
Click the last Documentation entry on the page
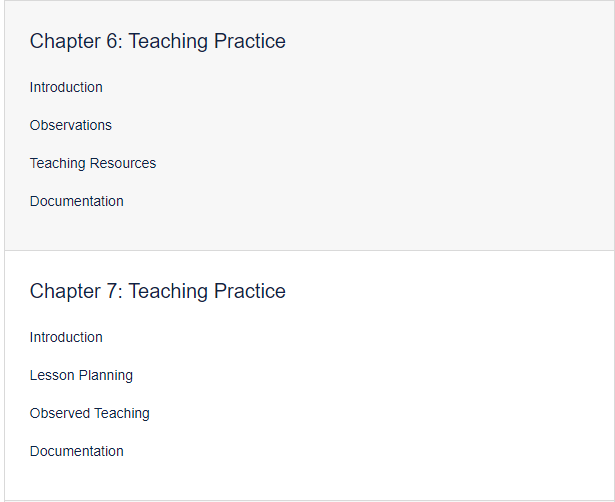[x=77, y=451]
